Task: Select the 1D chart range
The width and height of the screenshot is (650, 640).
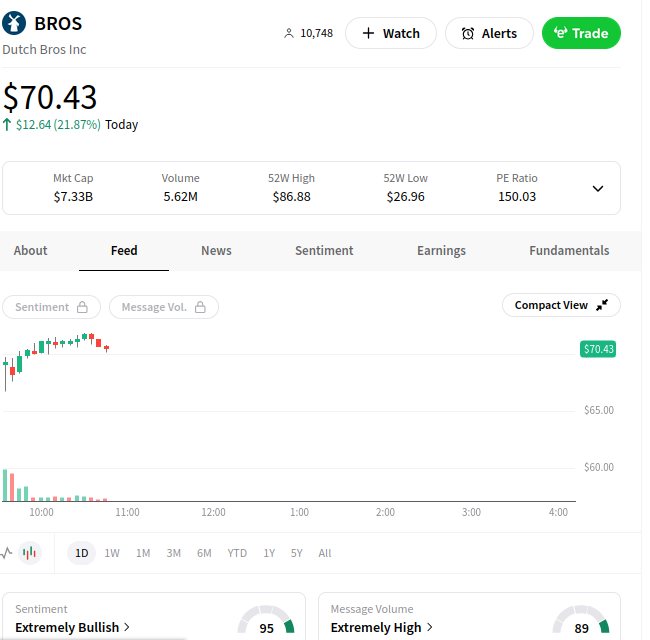Action: [82, 553]
